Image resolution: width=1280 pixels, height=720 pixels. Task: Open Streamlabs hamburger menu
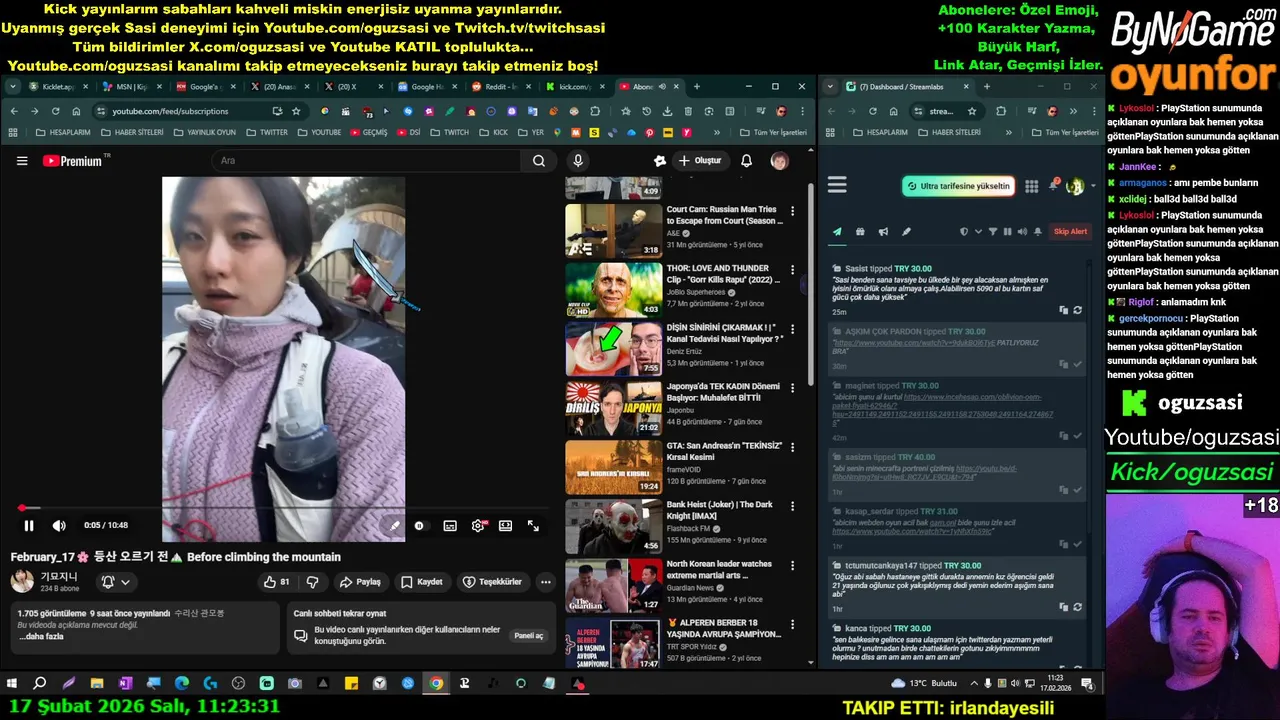coord(837,185)
